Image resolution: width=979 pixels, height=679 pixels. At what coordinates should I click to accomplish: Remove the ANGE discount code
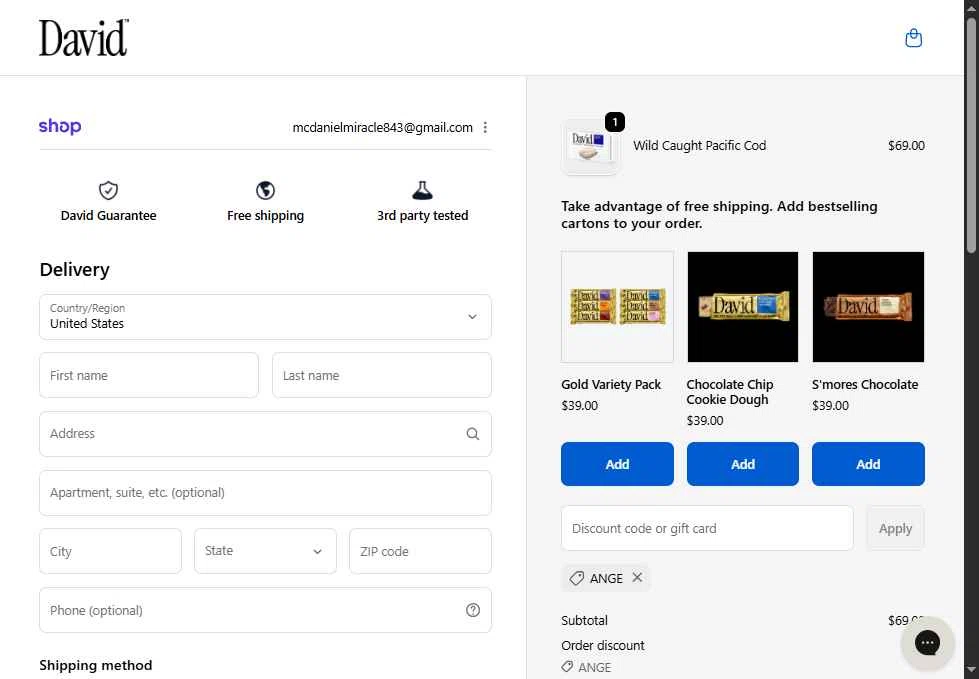(x=637, y=577)
